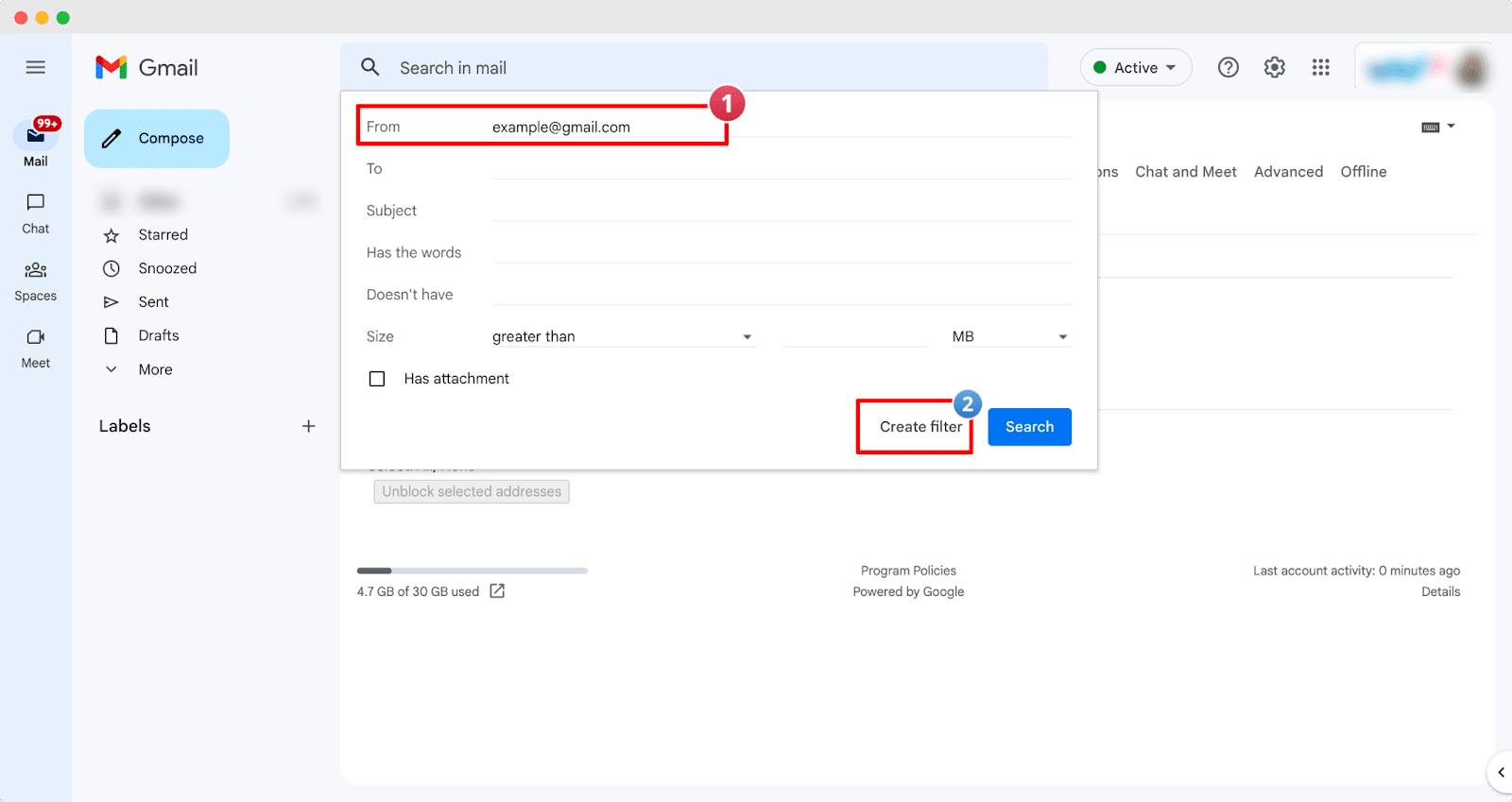Image resolution: width=1512 pixels, height=802 pixels.
Task: Click the Drafts page icon
Action: (112, 335)
